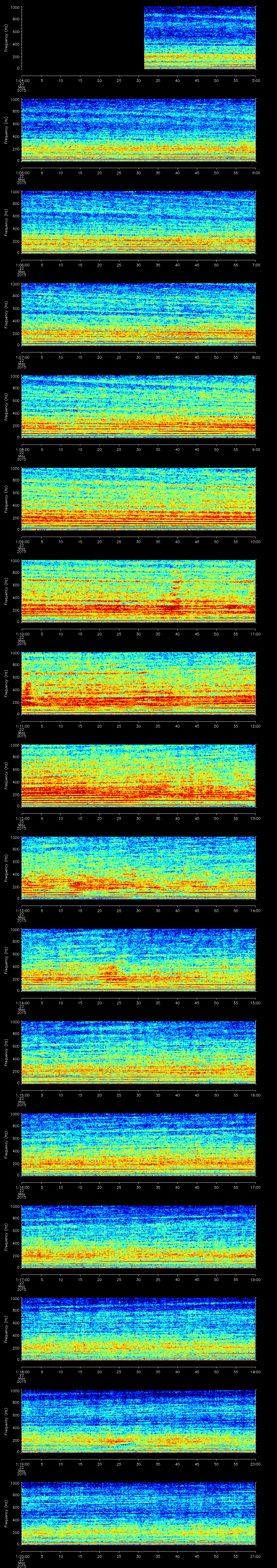Screen dimensions: 277x1568
Task: Select the spectrogram panel starting at 1:17:00
Action: click(139, 1237)
